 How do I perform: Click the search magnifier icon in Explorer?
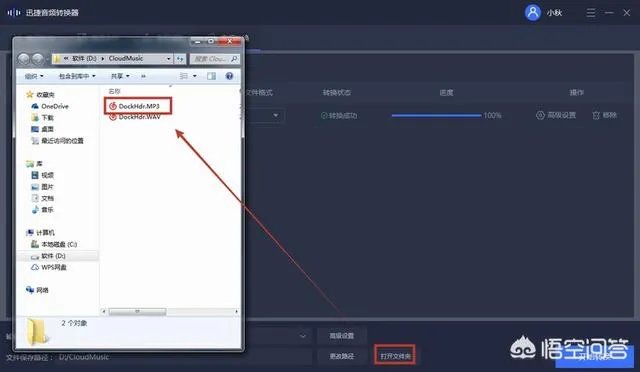[x=234, y=59]
